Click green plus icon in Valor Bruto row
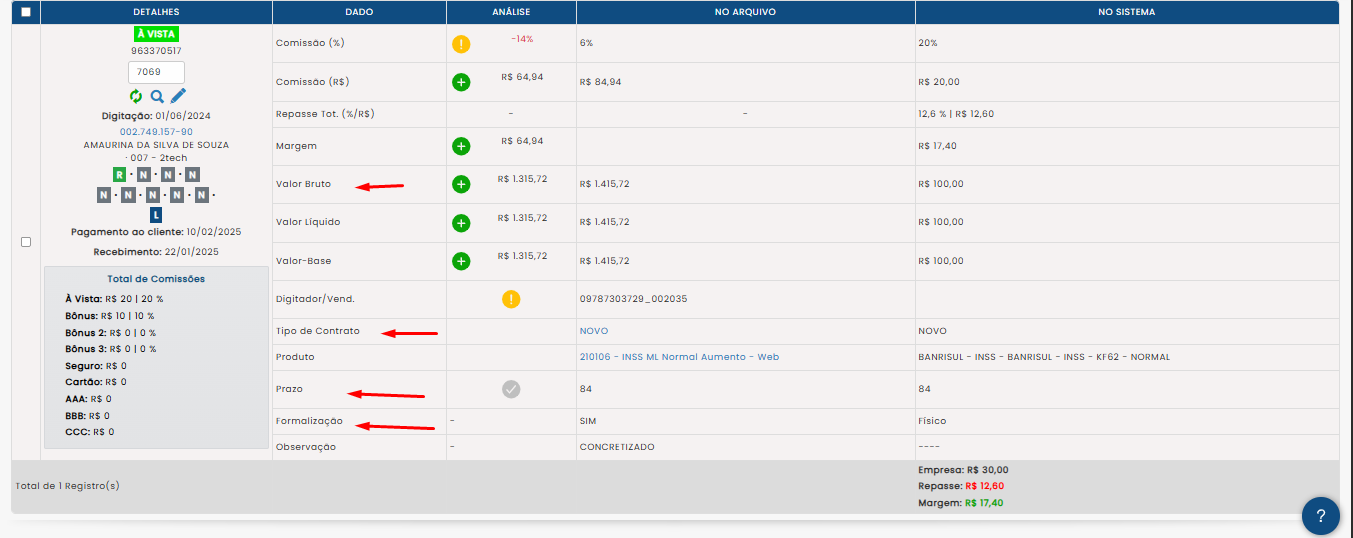This screenshot has width=1353, height=538. click(x=461, y=184)
